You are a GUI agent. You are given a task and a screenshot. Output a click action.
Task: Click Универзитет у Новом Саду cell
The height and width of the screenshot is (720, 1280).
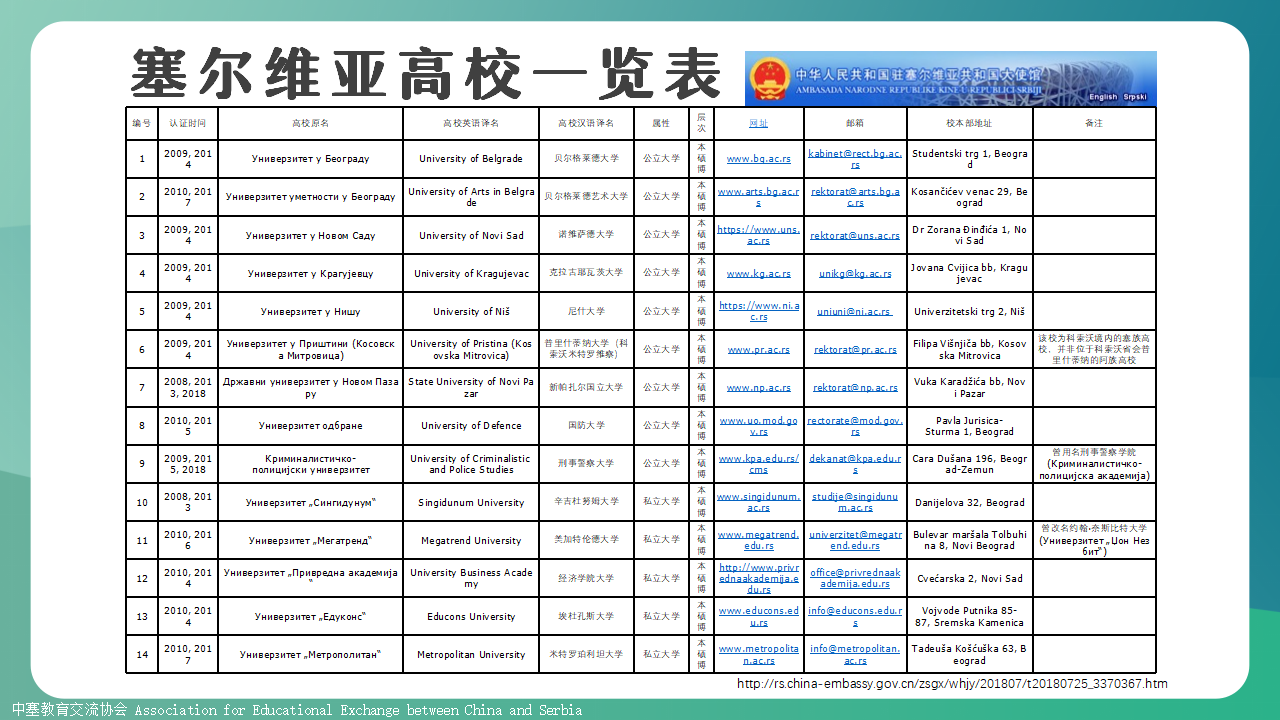[x=311, y=235]
